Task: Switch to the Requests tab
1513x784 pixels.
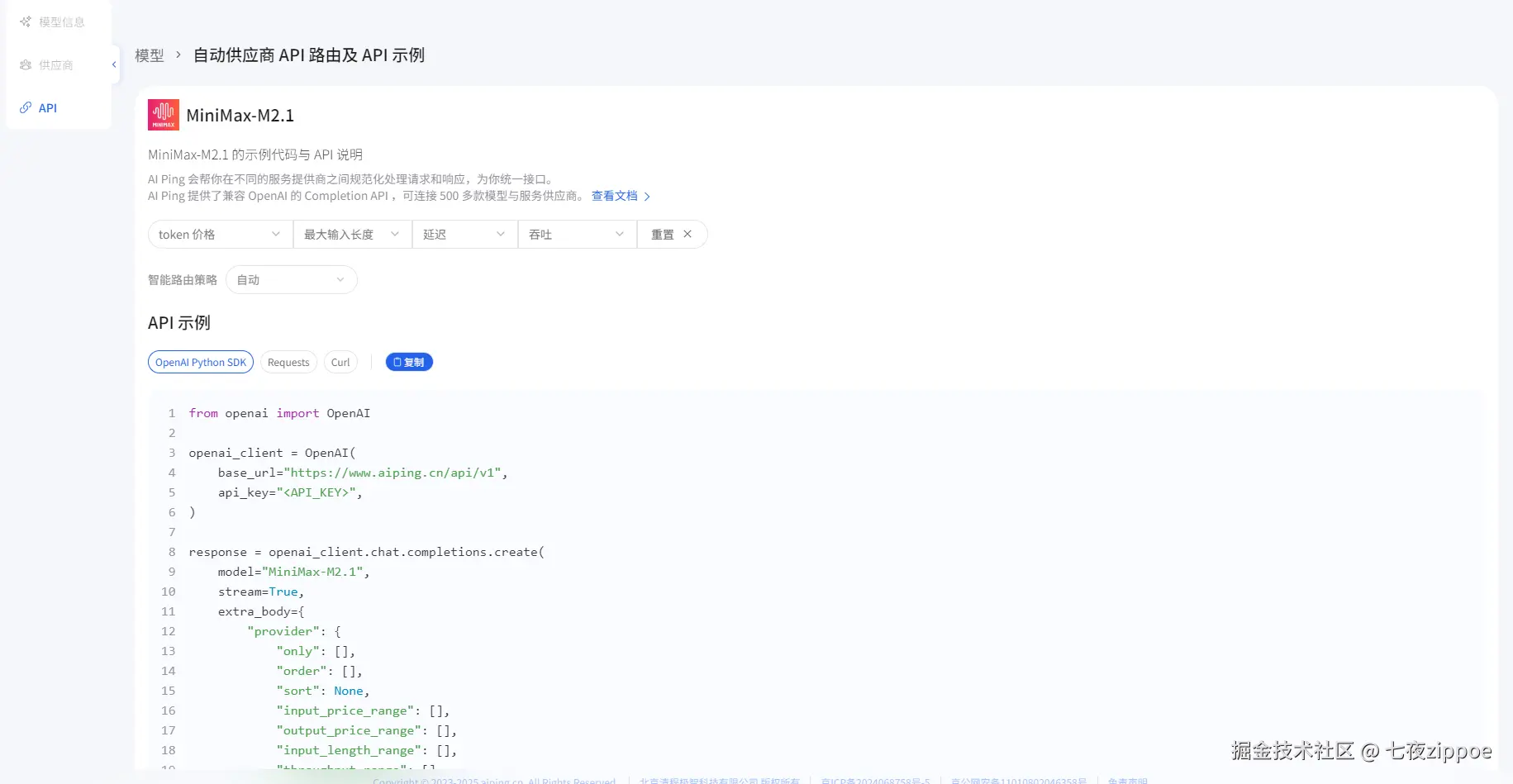Action: click(288, 363)
